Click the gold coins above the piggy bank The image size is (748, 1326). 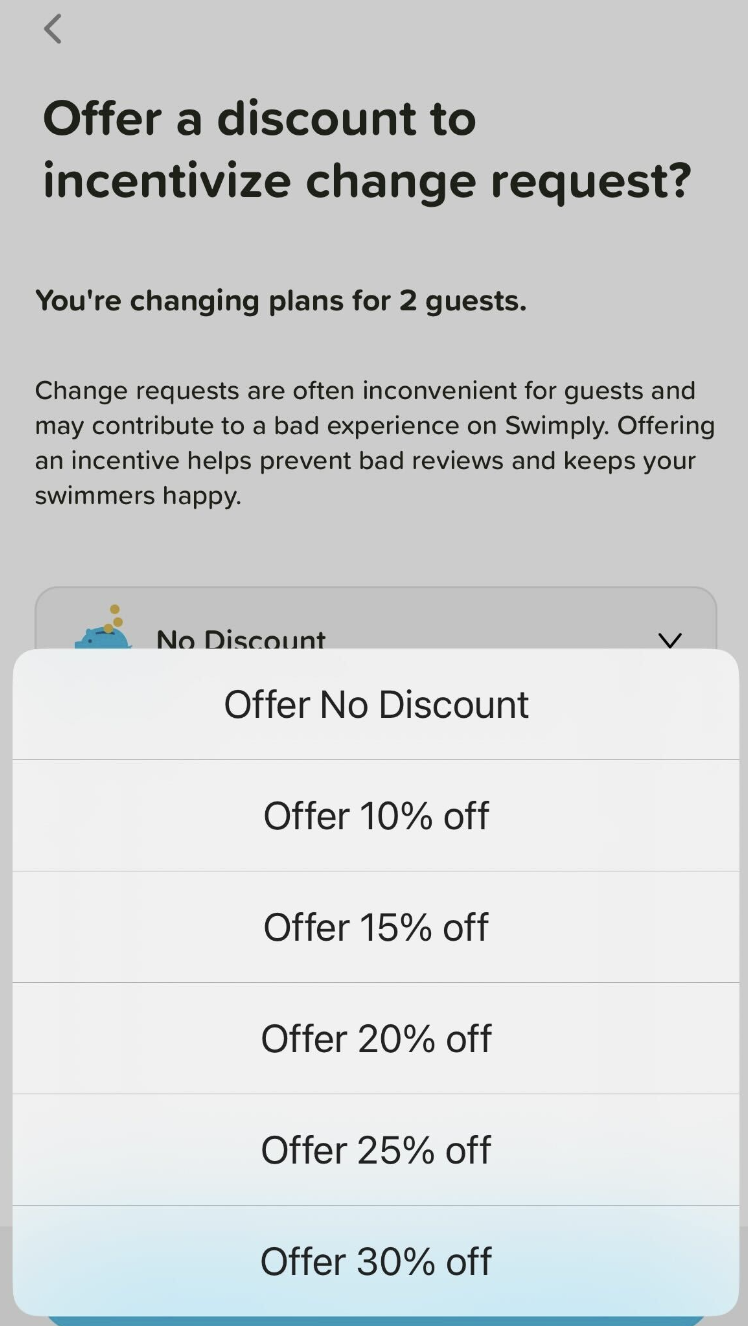[x=116, y=616]
